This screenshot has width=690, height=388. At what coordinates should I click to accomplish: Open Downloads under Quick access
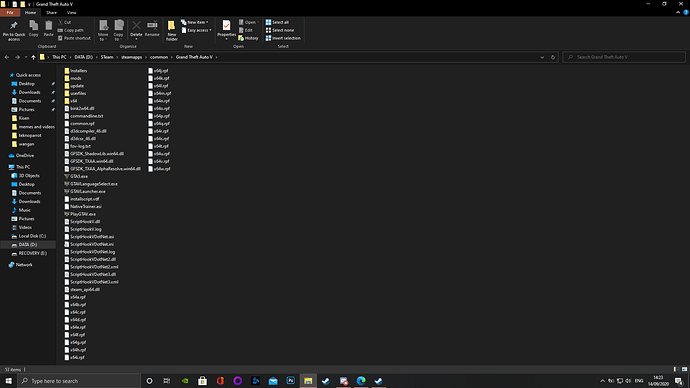29,92
